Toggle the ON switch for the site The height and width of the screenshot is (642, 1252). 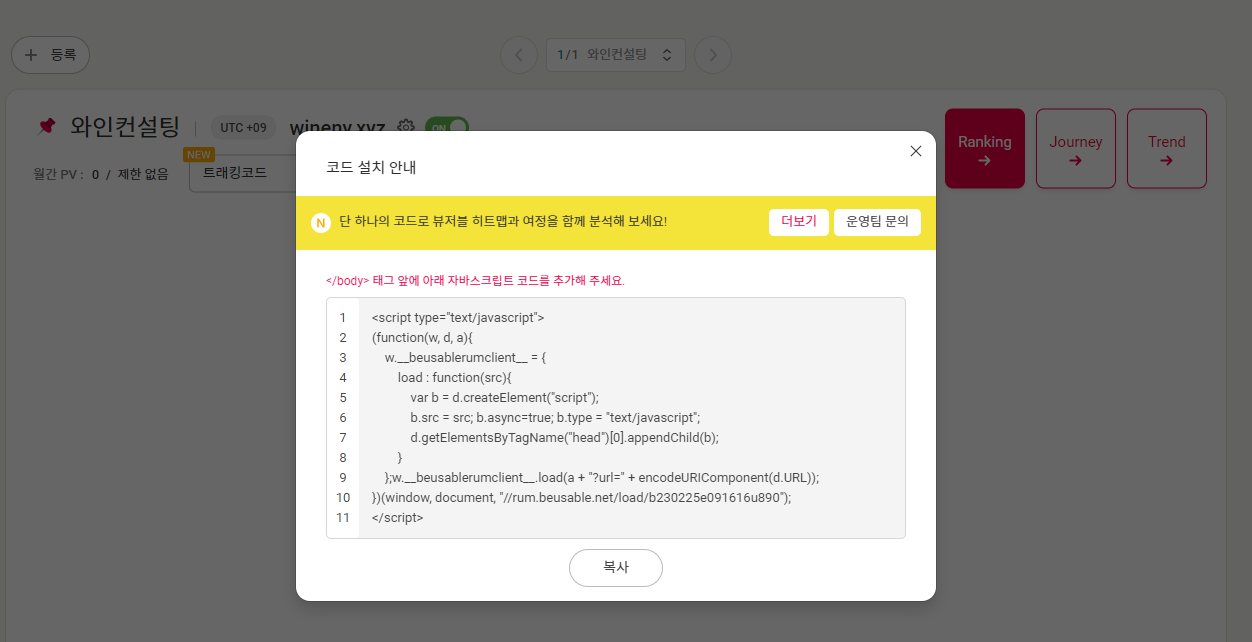pyautogui.click(x=446, y=126)
